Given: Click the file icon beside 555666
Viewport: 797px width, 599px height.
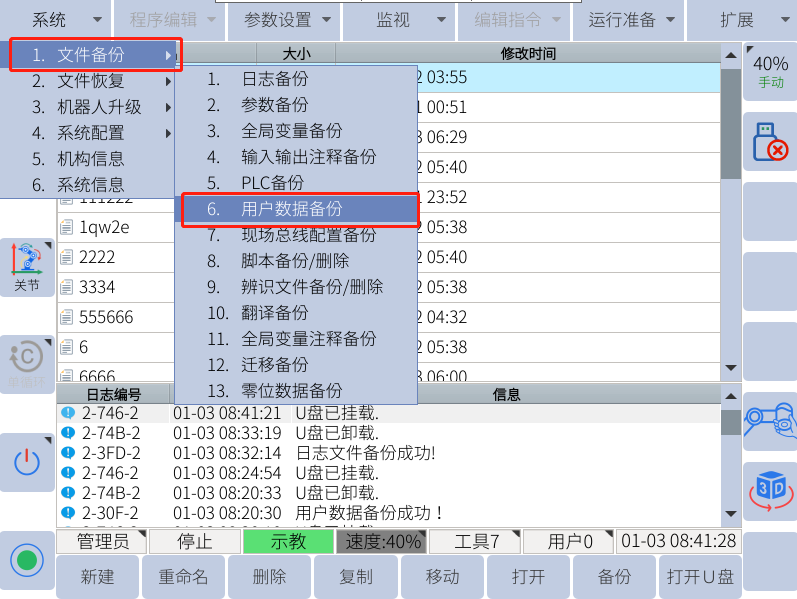Looking at the screenshot, I should [67, 318].
